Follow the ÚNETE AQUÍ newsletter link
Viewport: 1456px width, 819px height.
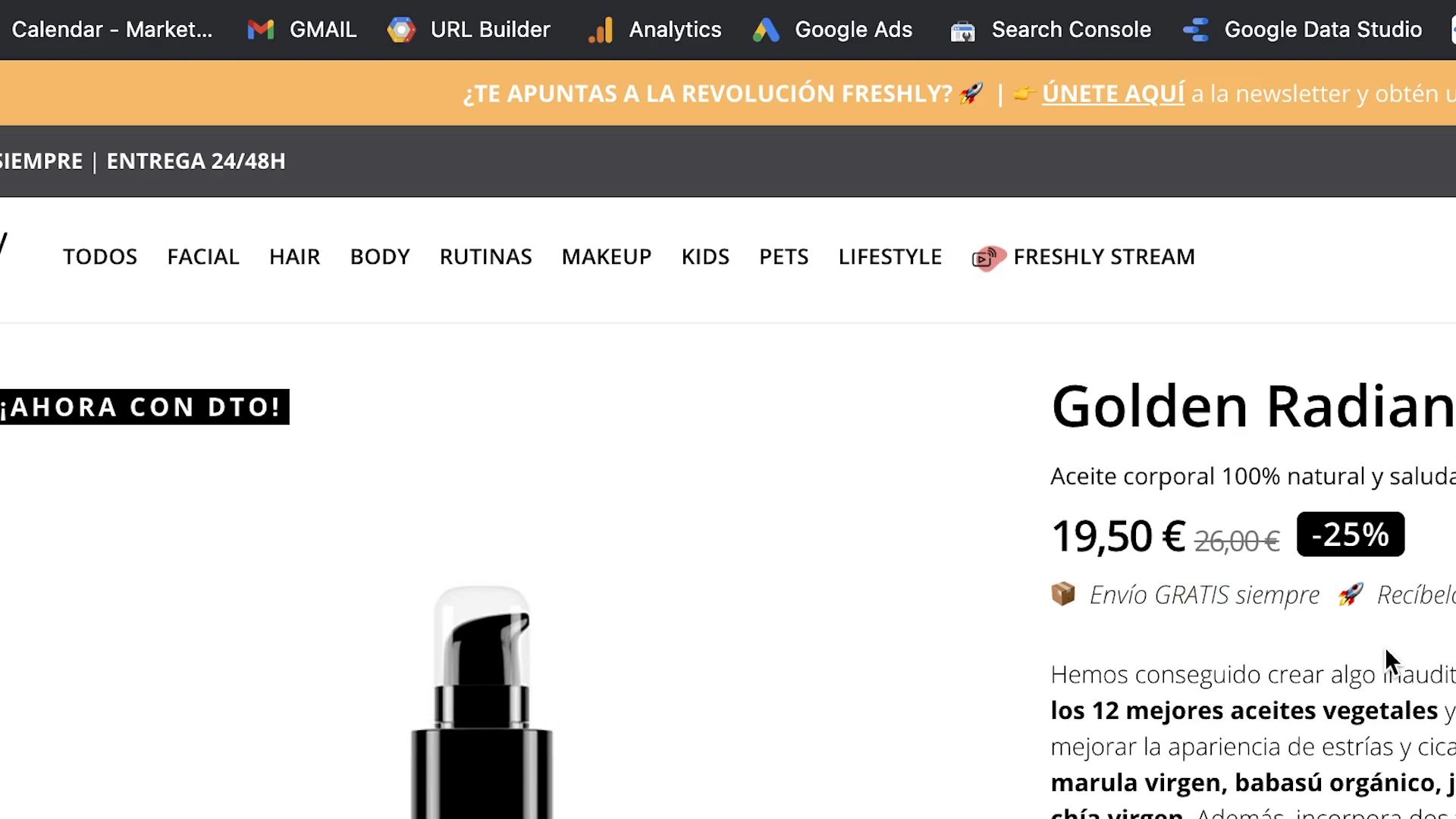tap(1112, 93)
